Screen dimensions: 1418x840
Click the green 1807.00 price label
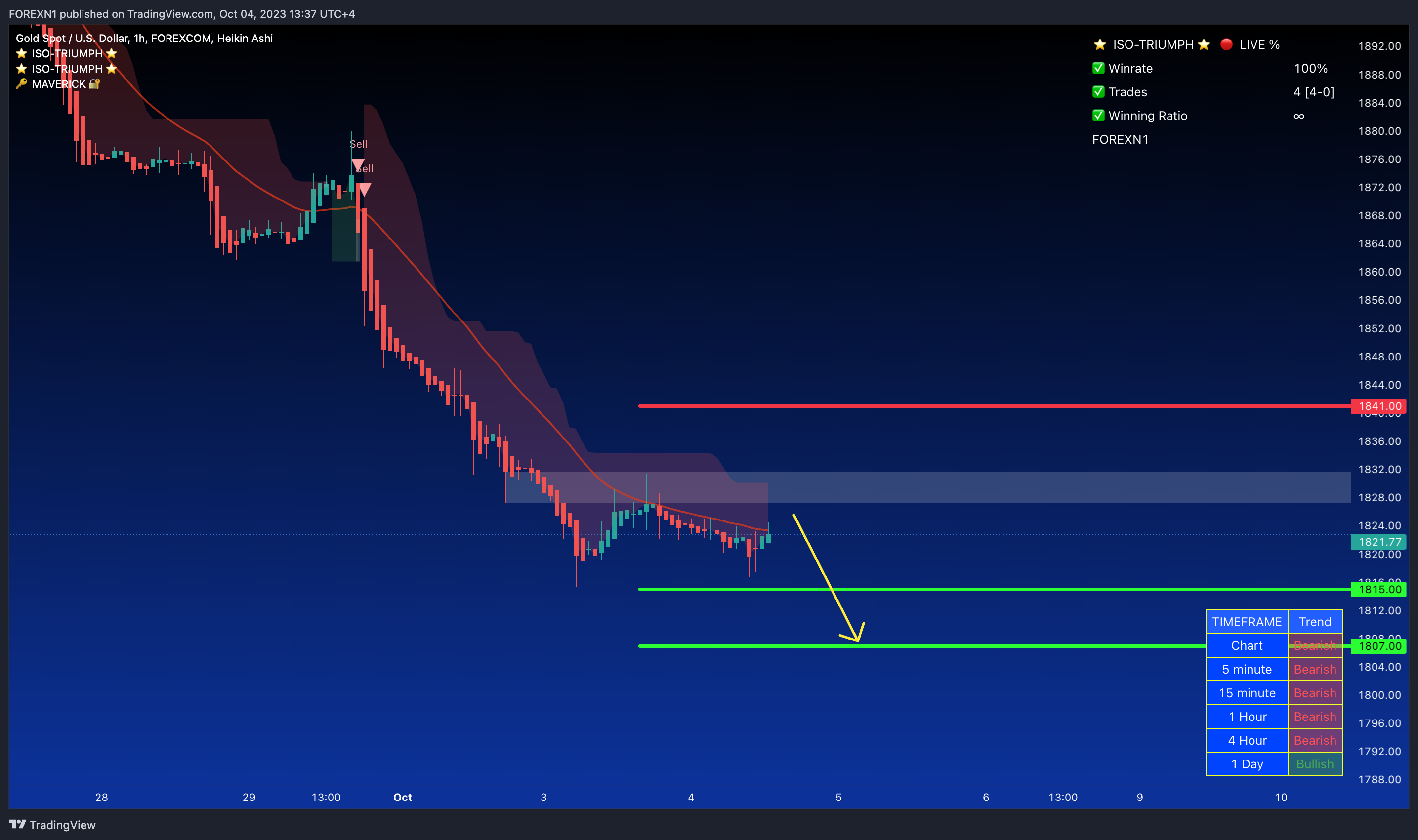point(1379,646)
